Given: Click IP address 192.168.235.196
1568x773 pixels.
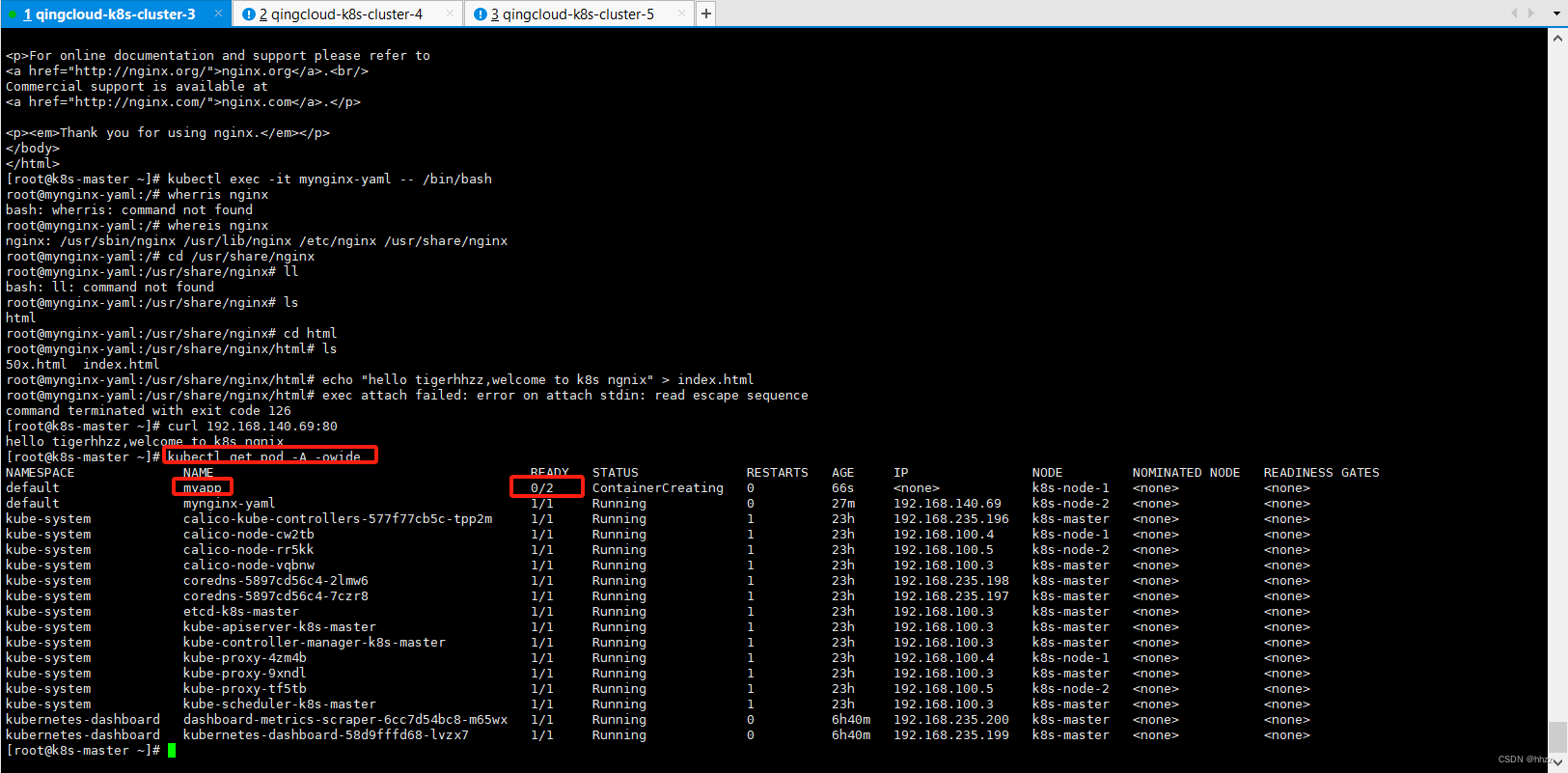Looking at the screenshot, I should [951, 518].
